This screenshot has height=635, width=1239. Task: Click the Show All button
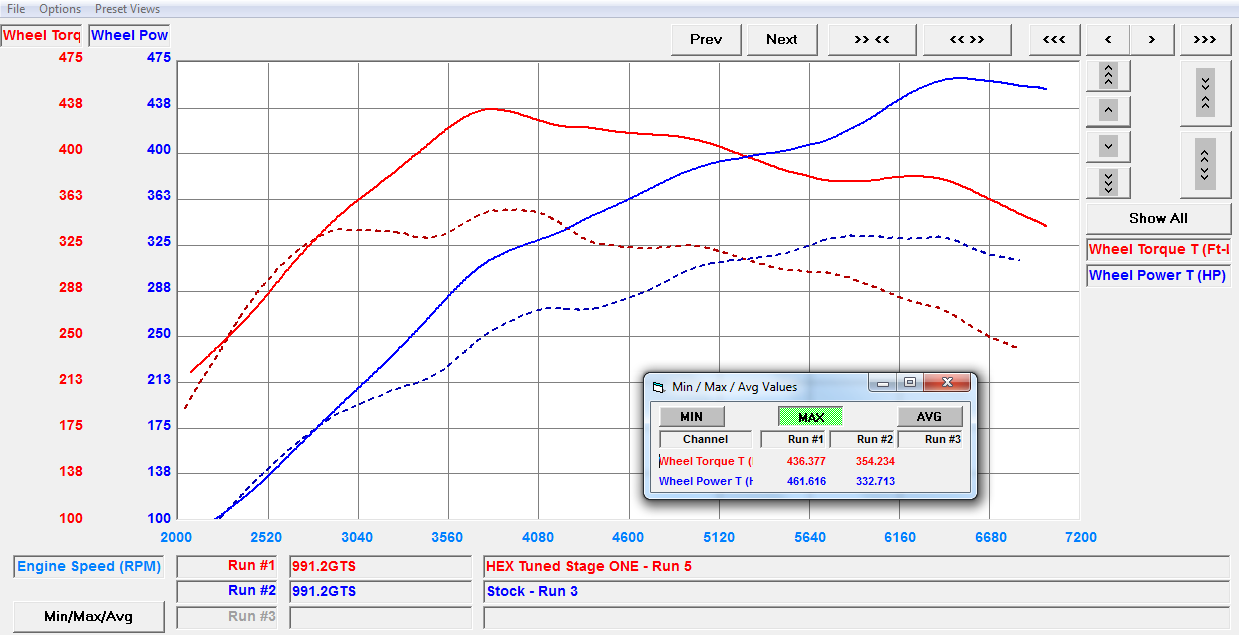pyautogui.click(x=1157, y=218)
